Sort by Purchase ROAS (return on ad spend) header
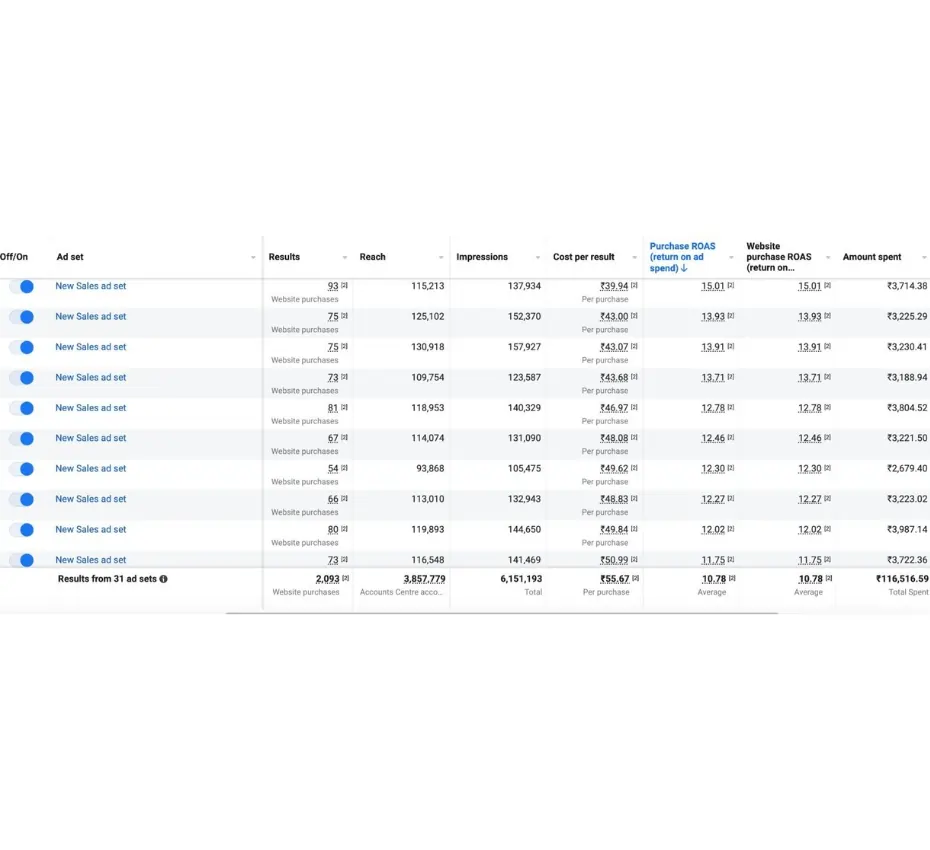 point(682,257)
